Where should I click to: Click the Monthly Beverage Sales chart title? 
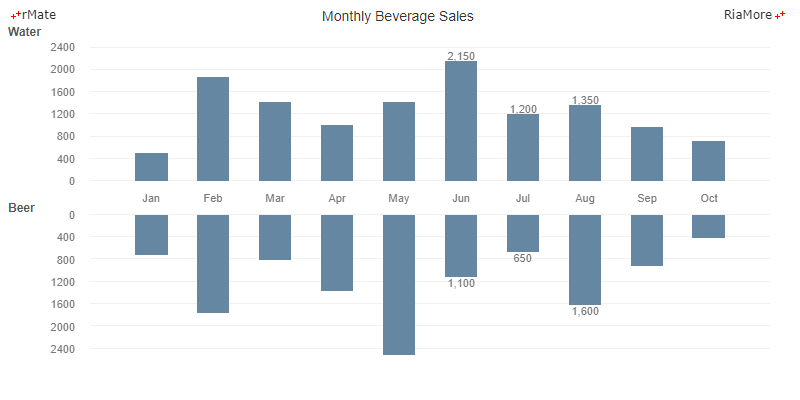398,16
